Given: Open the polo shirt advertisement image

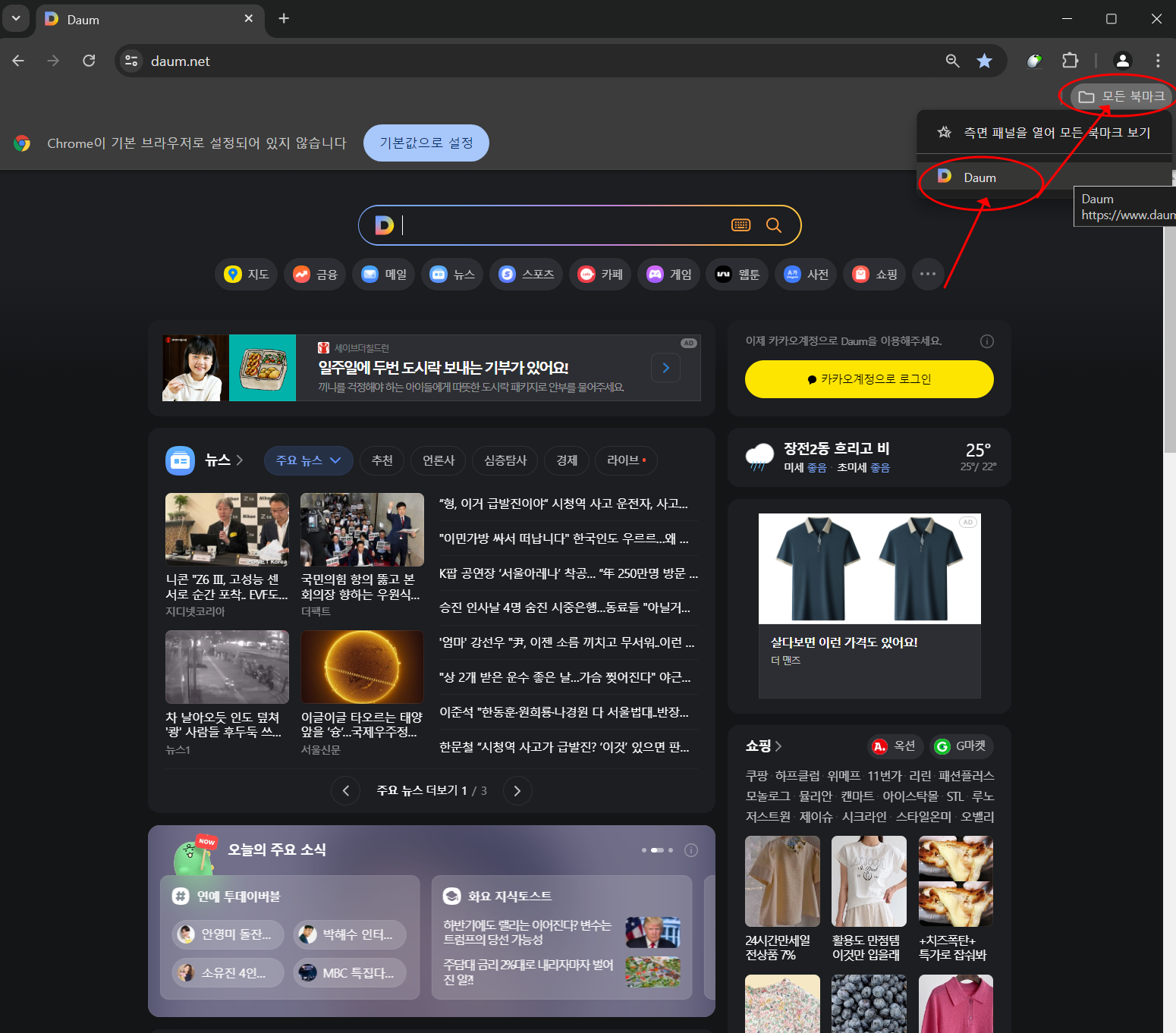Looking at the screenshot, I should tap(869, 569).
